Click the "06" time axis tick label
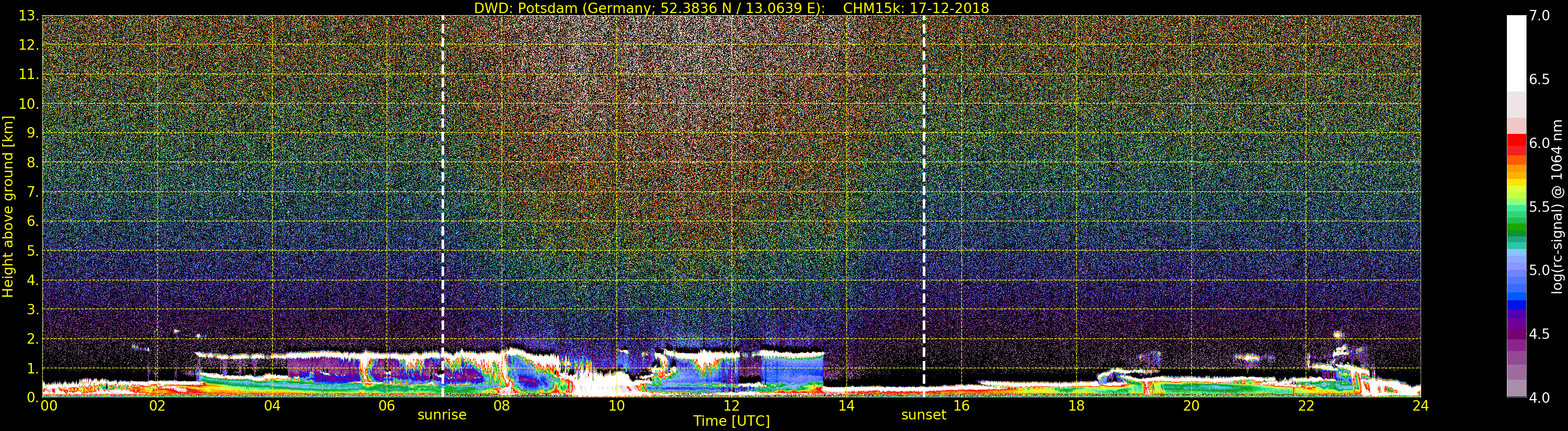Viewport: 1568px width, 431px height. (387, 405)
